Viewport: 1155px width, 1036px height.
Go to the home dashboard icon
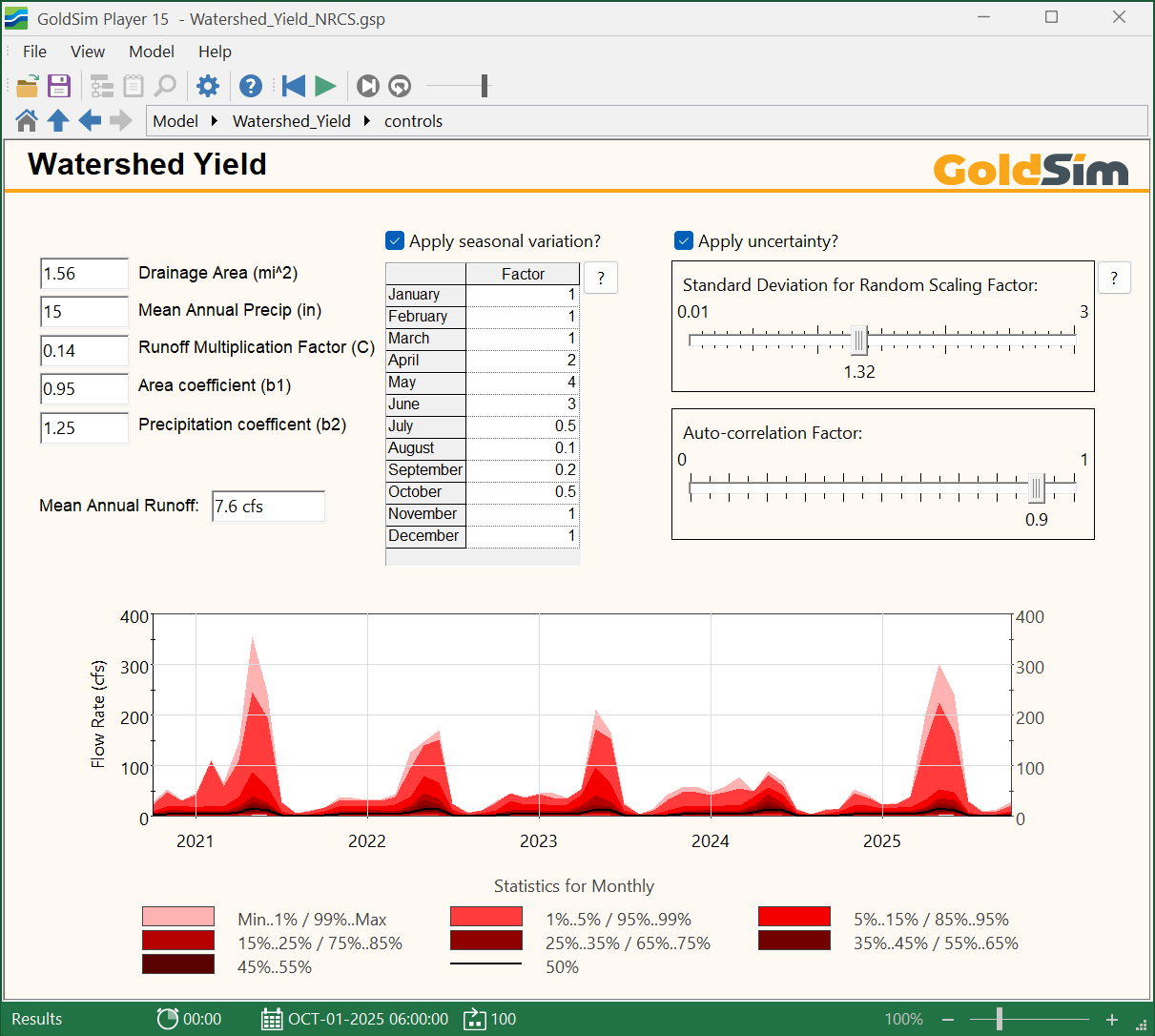click(27, 120)
